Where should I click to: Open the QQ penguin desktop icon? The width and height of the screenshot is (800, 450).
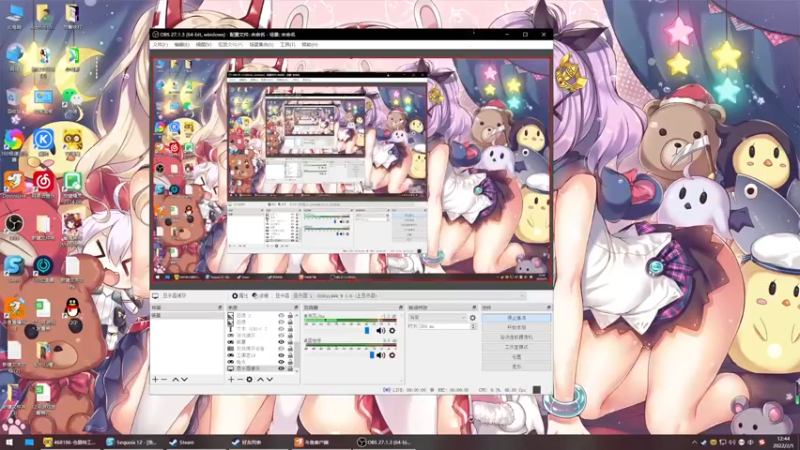click(73, 311)
